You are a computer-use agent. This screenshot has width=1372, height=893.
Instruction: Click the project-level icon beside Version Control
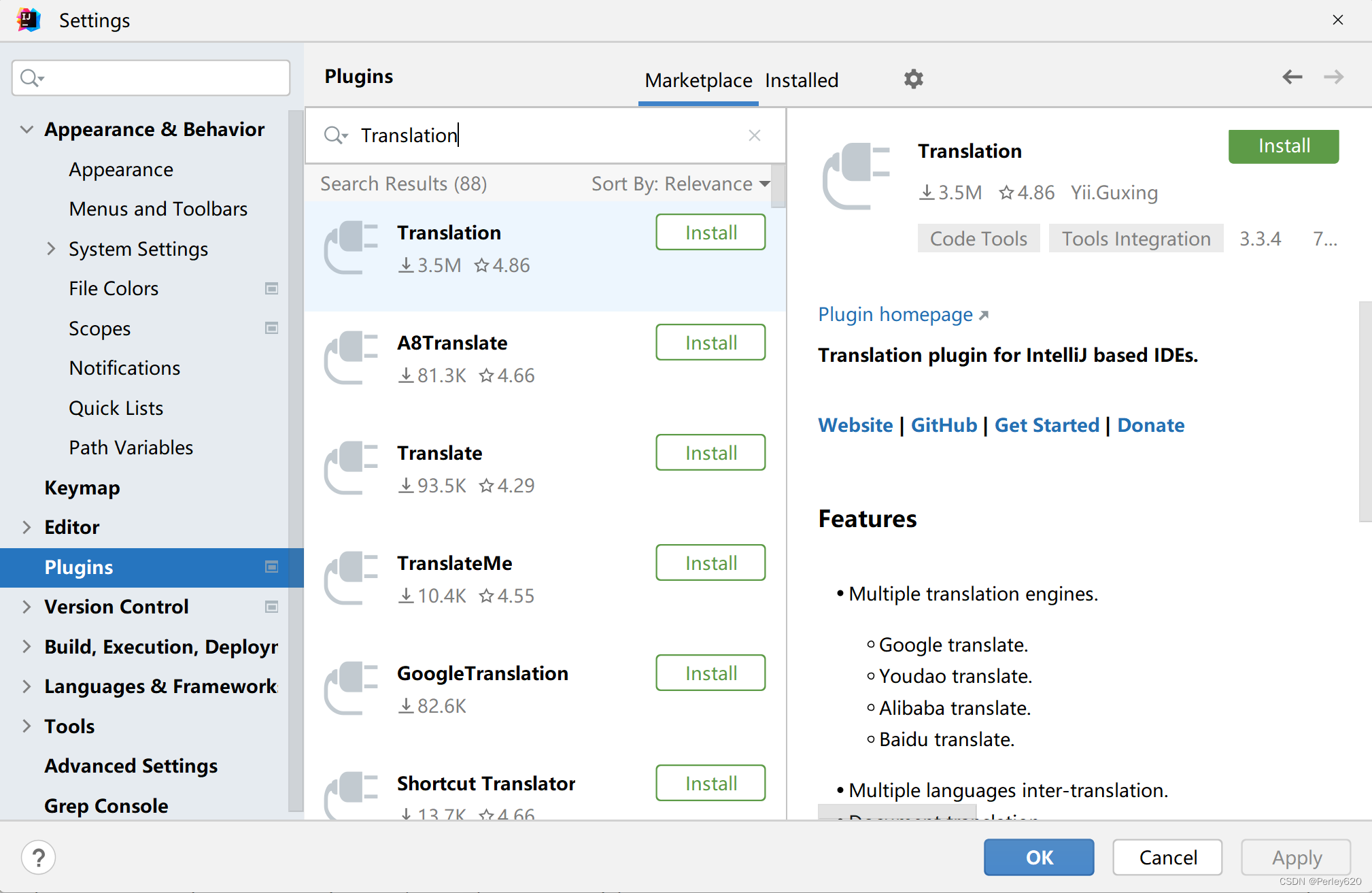pyautogui.click(x=271, y=607)
